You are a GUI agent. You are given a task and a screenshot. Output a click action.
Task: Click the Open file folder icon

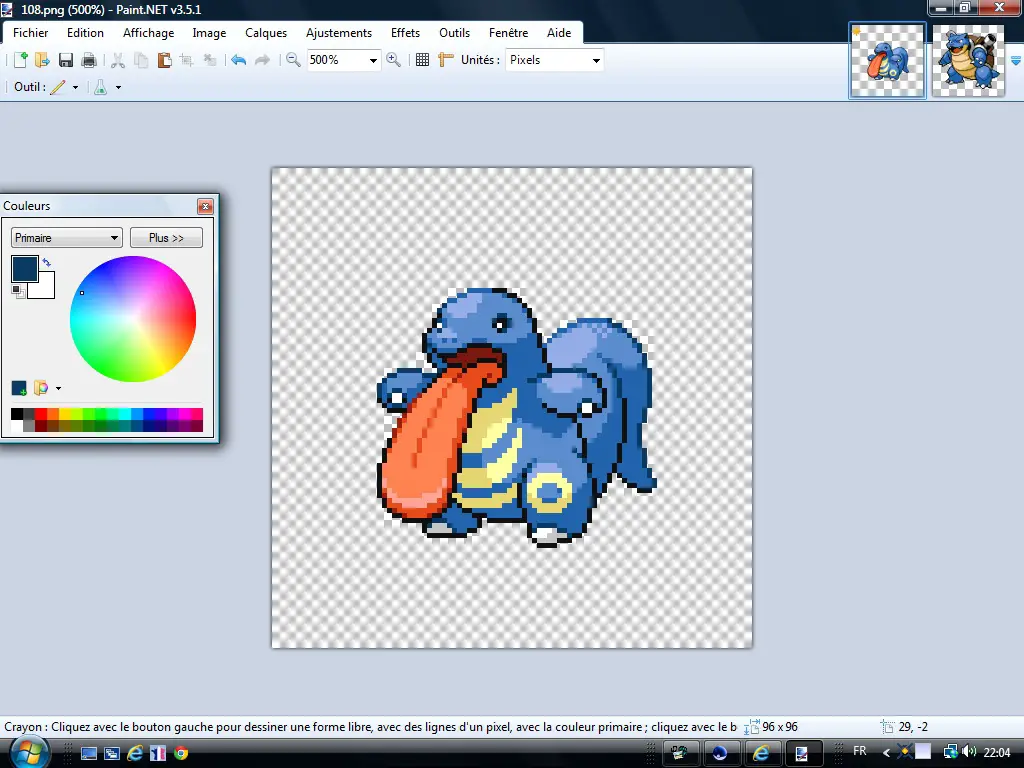pyautogui.click(x=42, y=60)
